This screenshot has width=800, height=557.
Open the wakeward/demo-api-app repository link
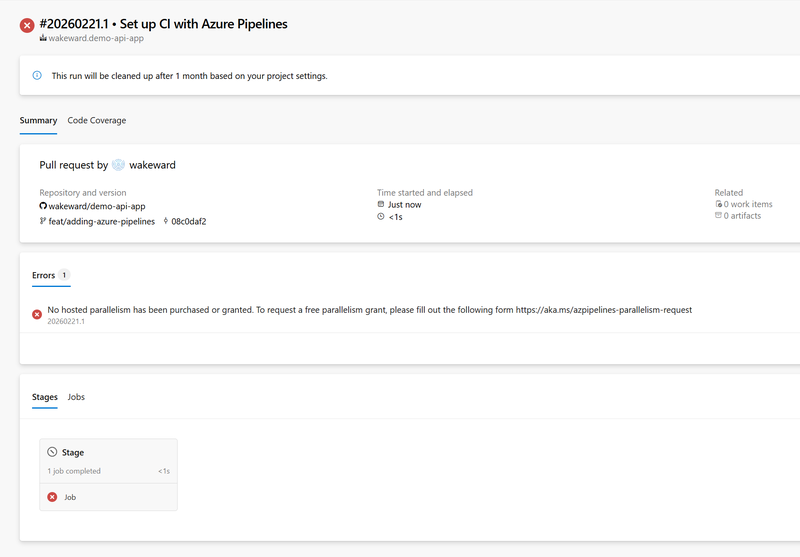coord(97,206)
